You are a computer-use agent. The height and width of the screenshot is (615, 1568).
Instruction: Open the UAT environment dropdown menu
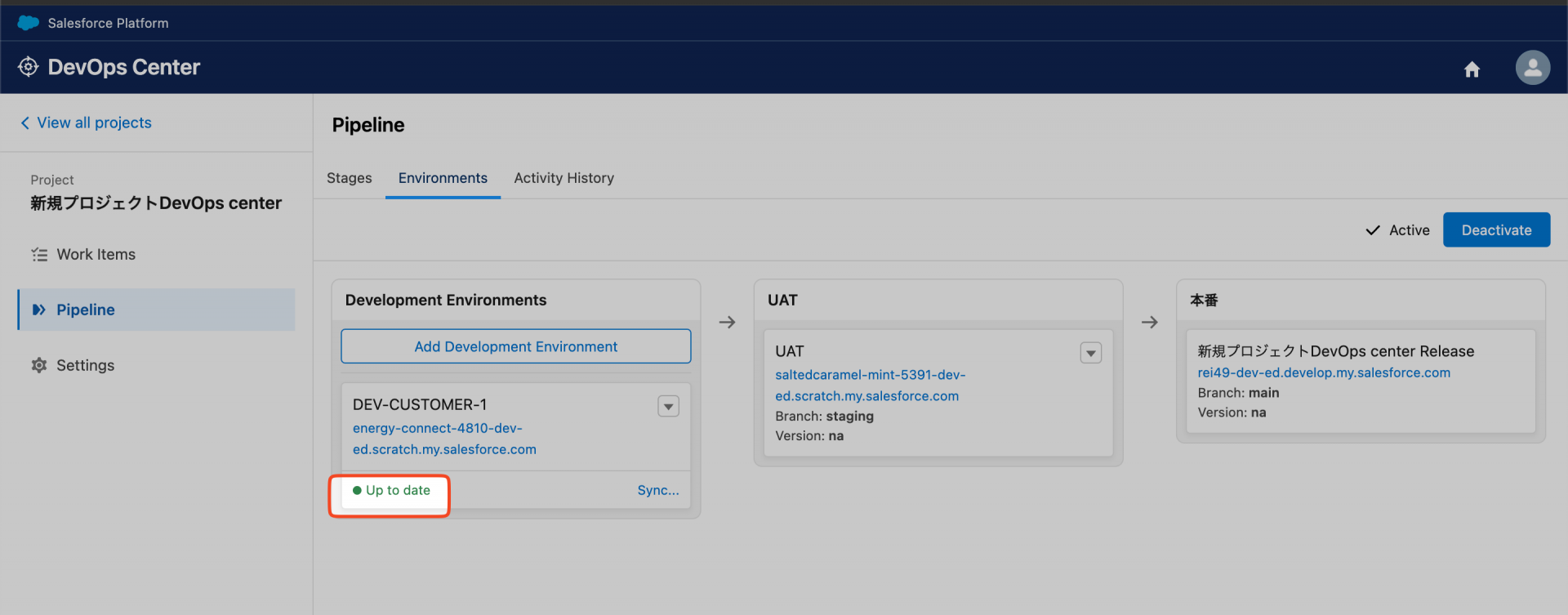pos(1090,353)
